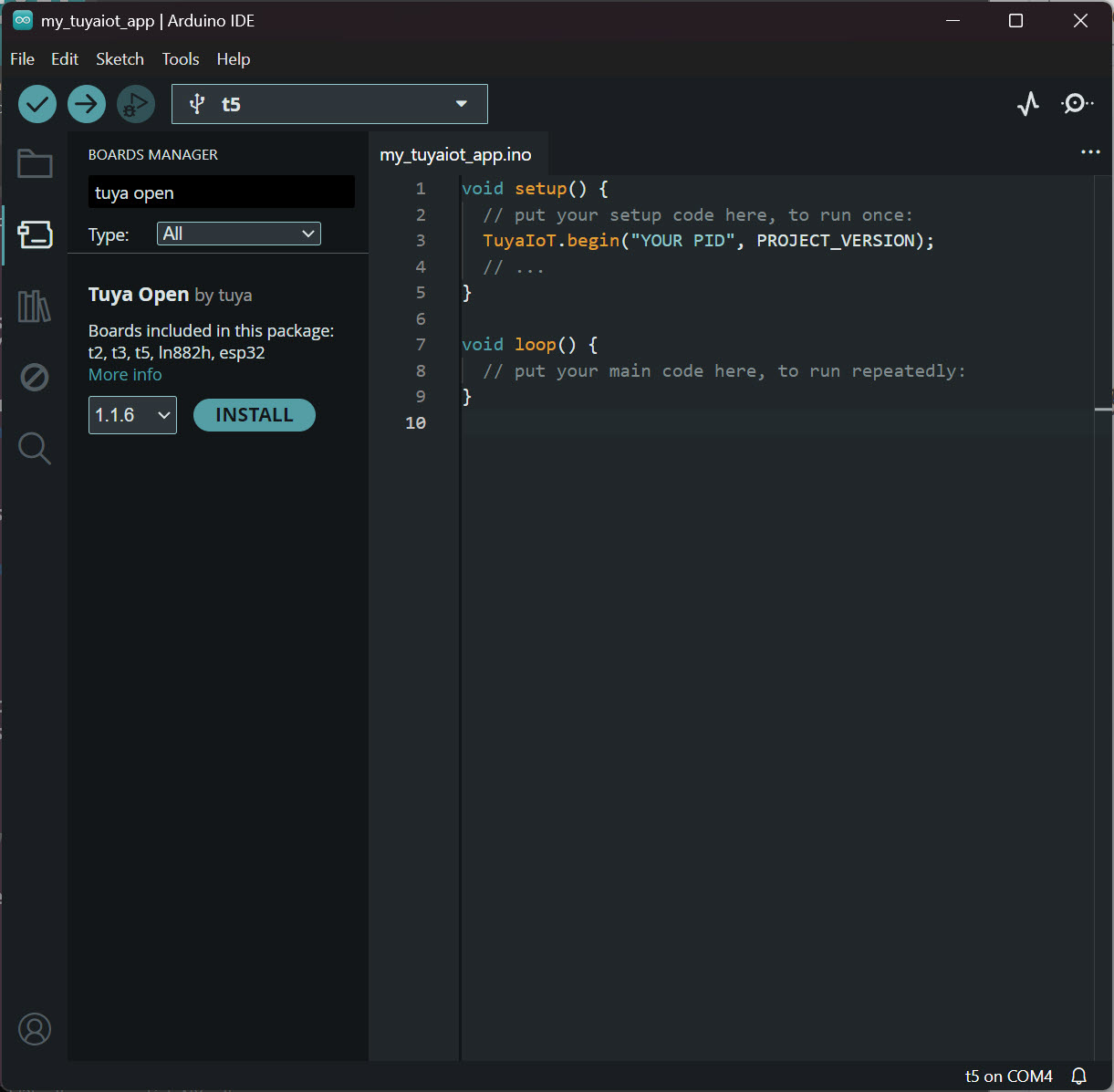Screen dimensions: 1114x1092
Task: Open the t5 board selector dropdown
Action: pyautogui.click(x=328, y=103)
